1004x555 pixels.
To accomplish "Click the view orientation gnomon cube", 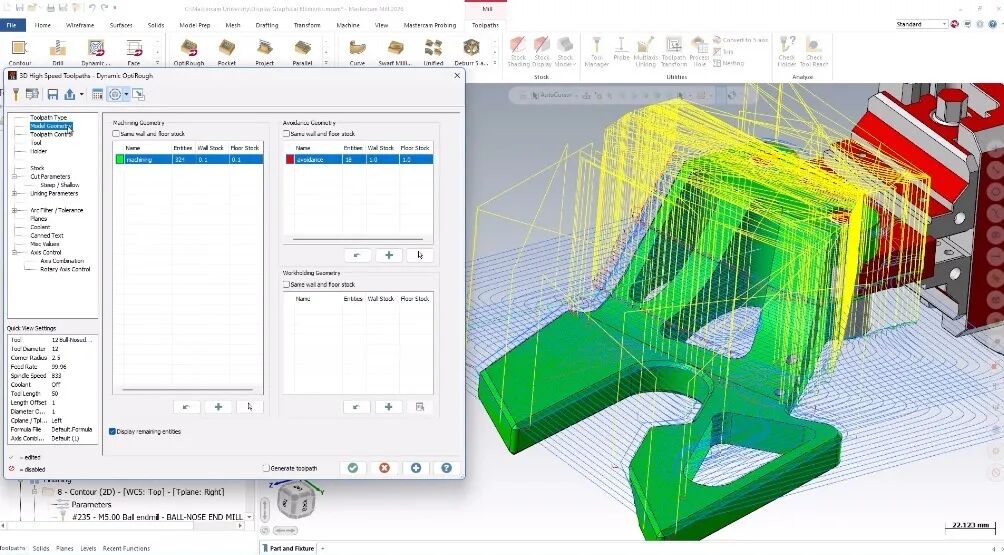I will click(x=296, y=499).
